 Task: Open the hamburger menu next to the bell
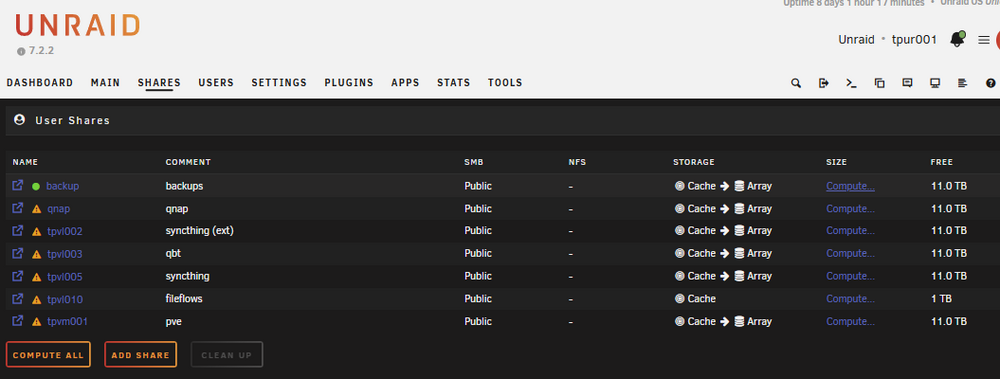983,40
